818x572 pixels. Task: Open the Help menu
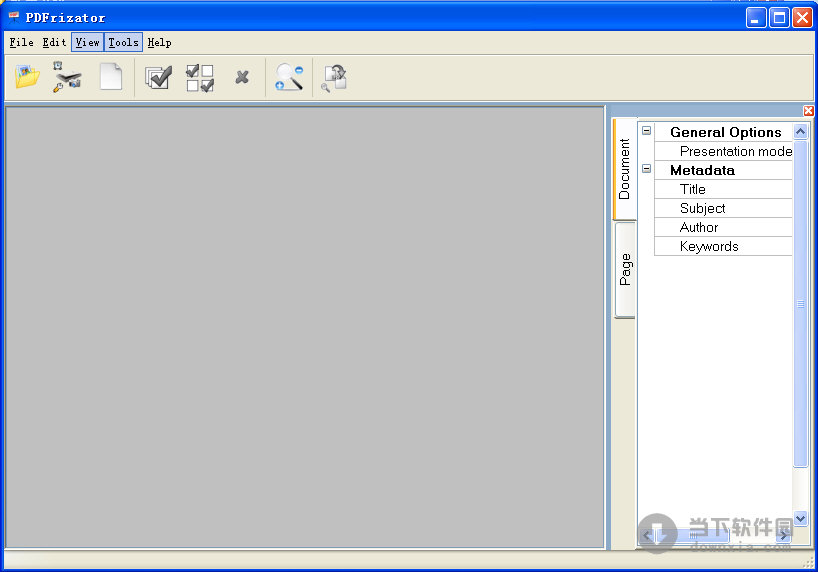tap(159, 42)
